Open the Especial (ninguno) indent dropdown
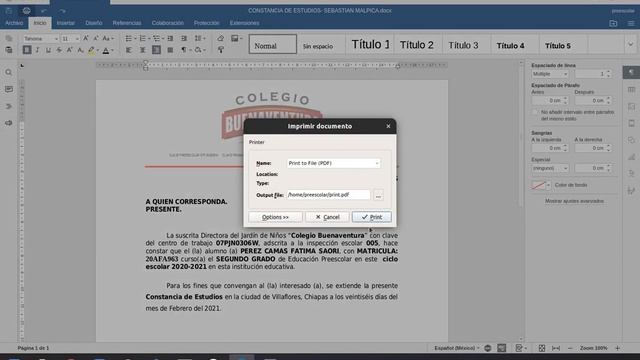 tap(550, 168)
